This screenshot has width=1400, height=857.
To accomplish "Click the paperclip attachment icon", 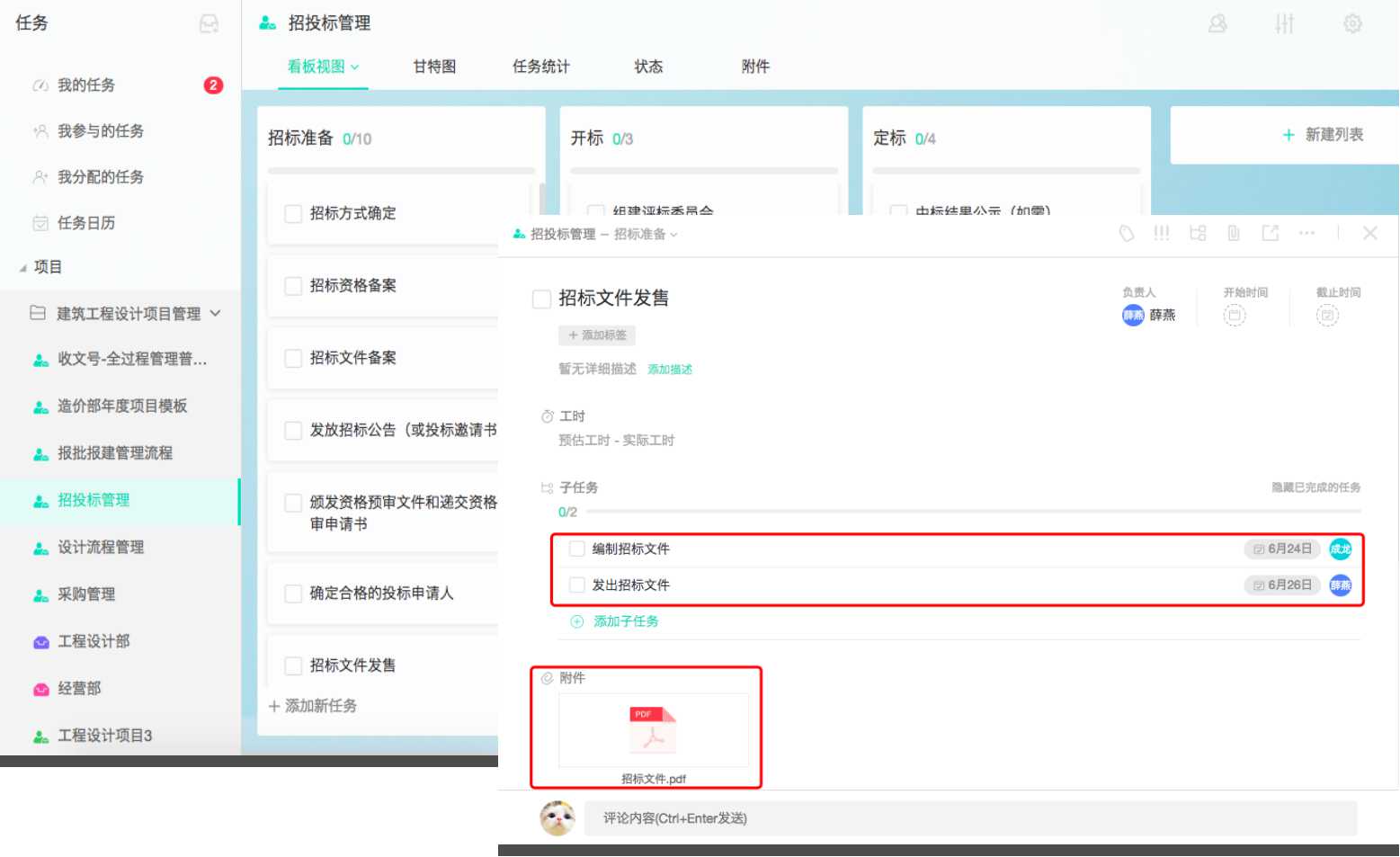I will [1233, 233].
